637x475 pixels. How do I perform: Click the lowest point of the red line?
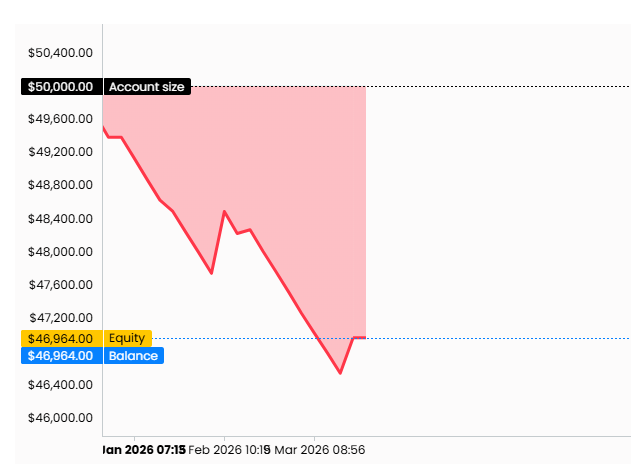(340, 373)
